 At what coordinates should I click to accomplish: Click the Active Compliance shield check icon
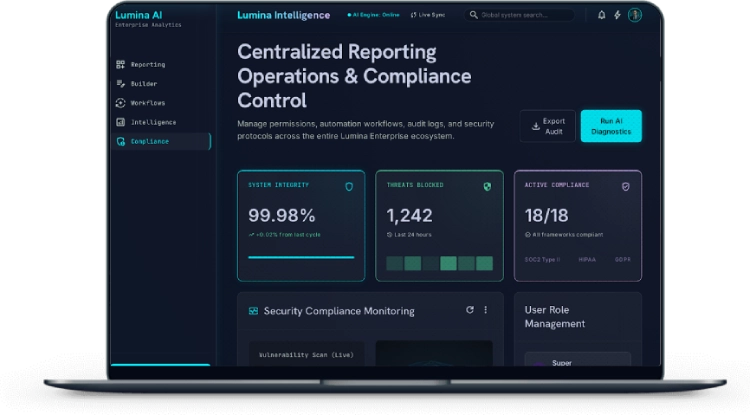(625, 187)
